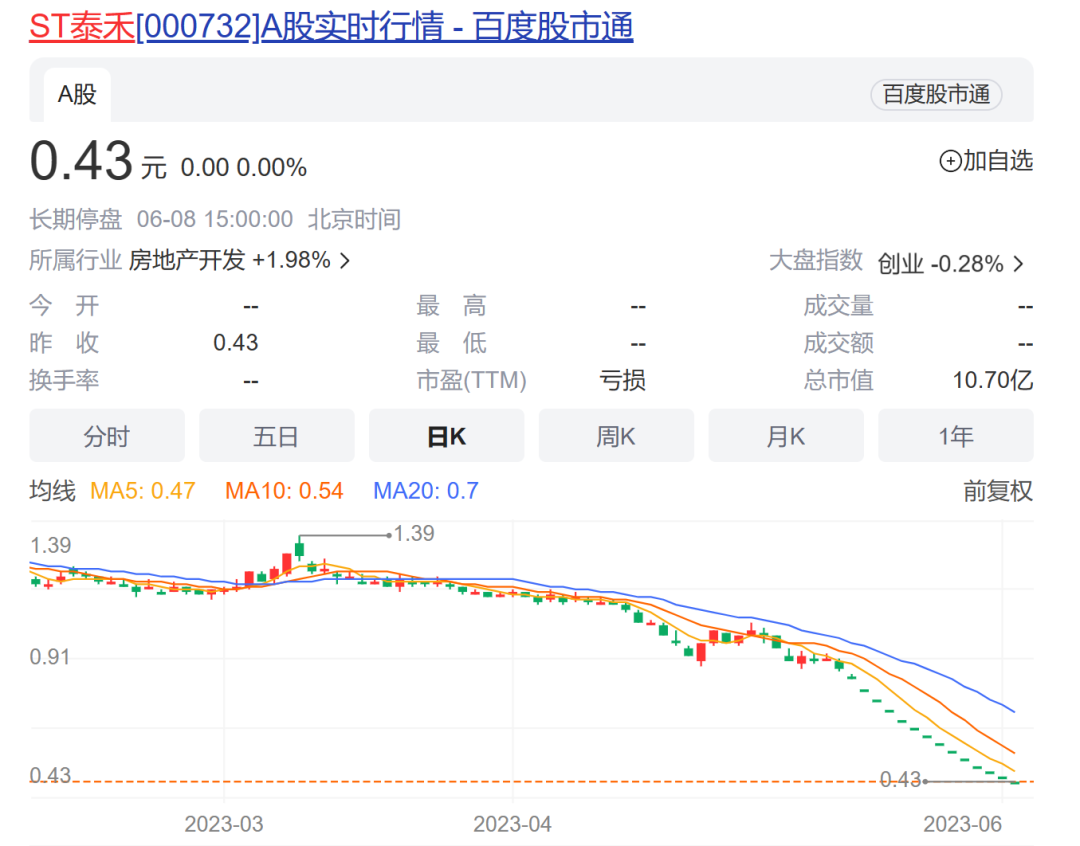Switch to 分时 chart tab
1080x846 pixels.
point(107,436)
